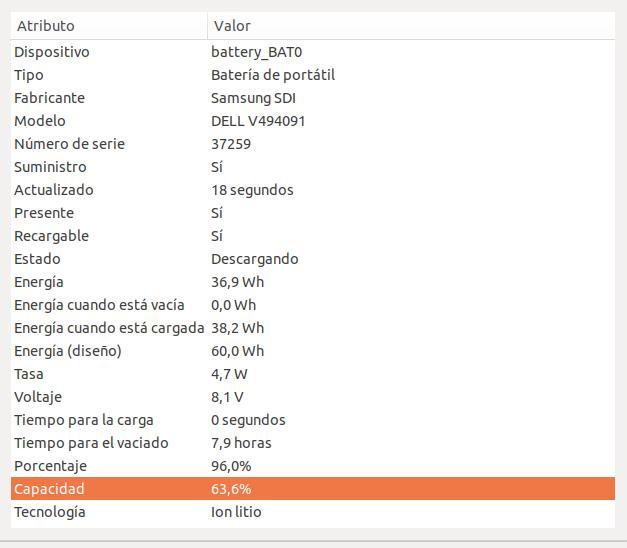Select the Porcentaje row
This screenshot has width=627, height=548.
coord(313,466)
